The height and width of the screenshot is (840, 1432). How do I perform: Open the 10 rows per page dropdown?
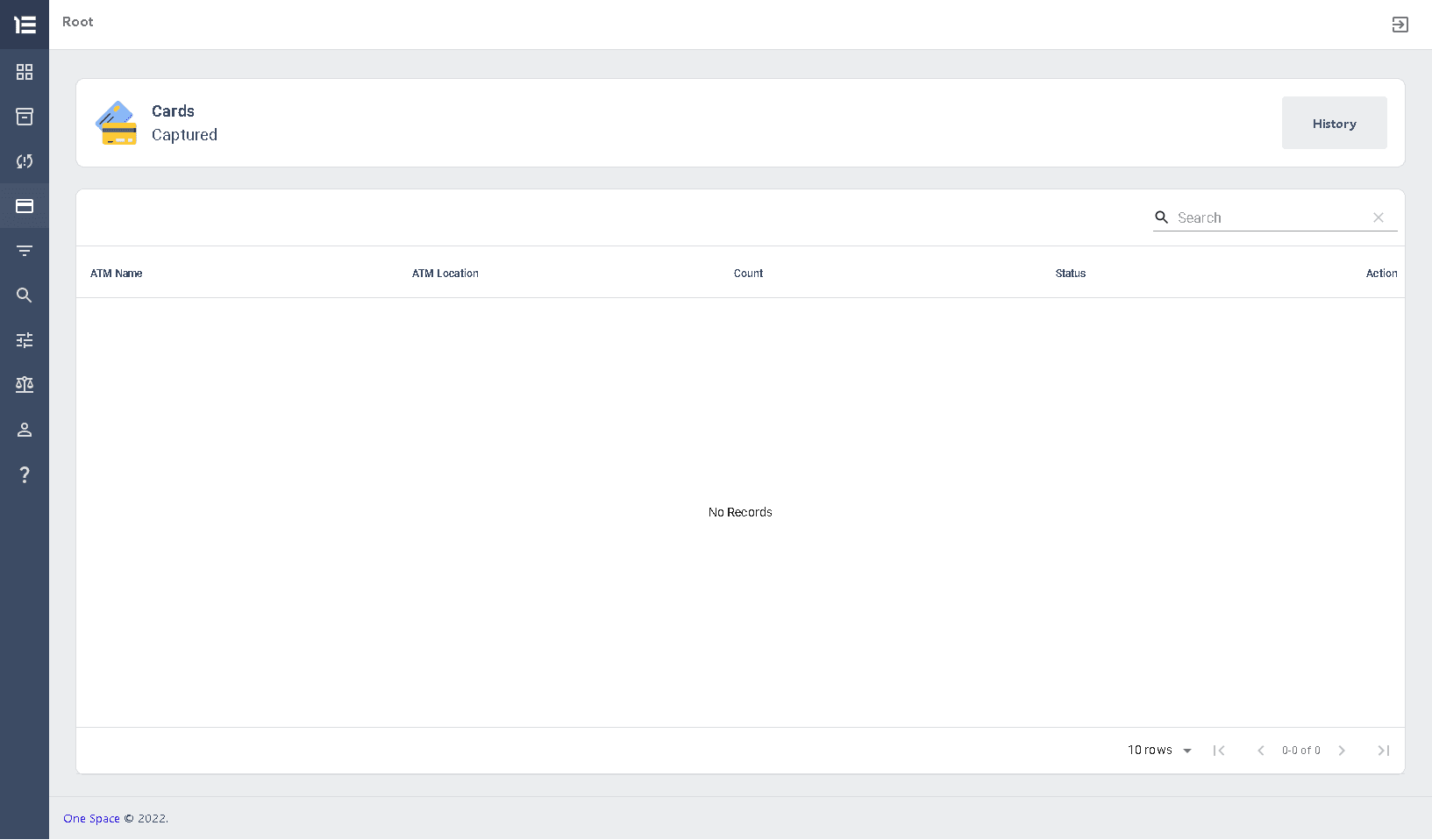click(1158, 751)
